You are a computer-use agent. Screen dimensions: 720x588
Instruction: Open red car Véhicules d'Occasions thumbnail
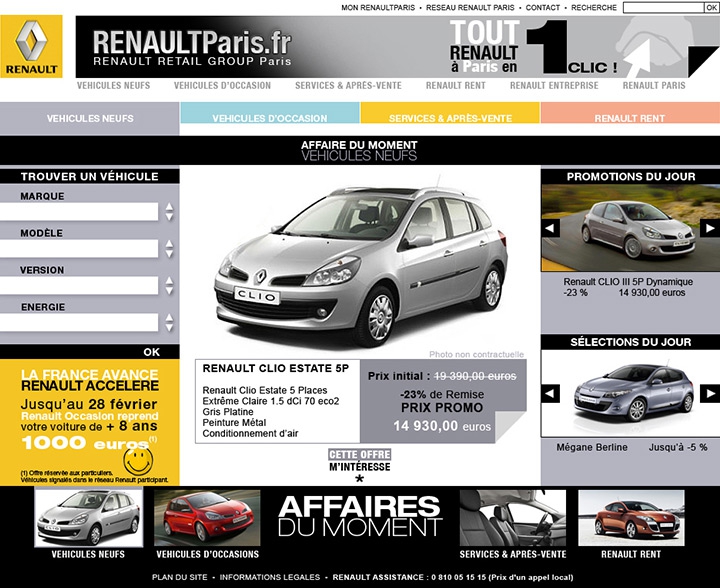coord(207,518)
